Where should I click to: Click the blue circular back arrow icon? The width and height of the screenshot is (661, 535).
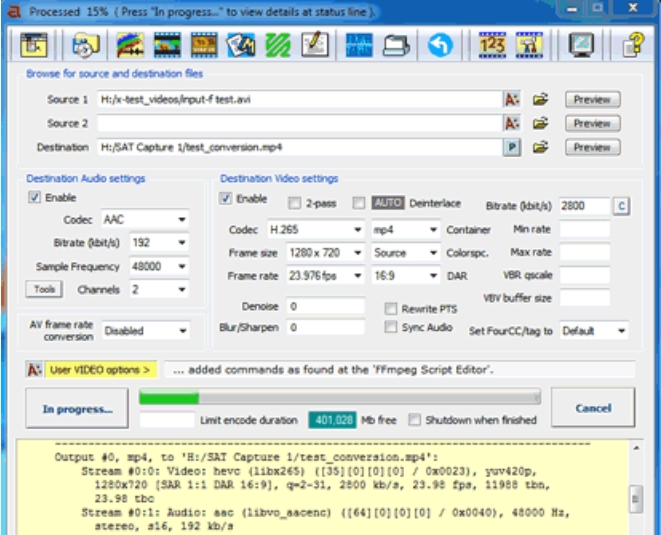pos(440,45)
